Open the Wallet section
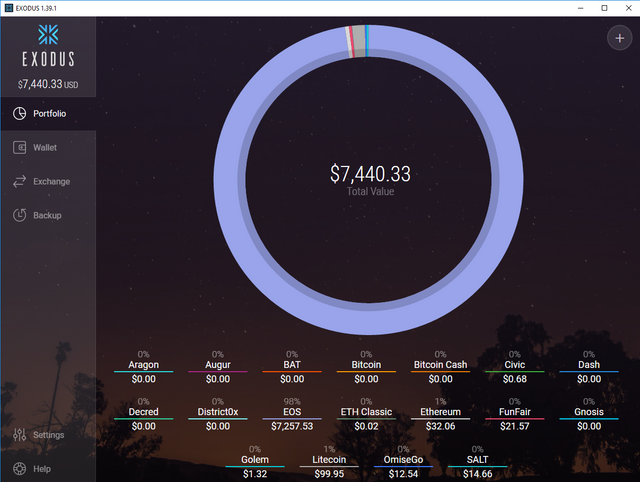Screen dimensions: 640x482 pos(48,147)
